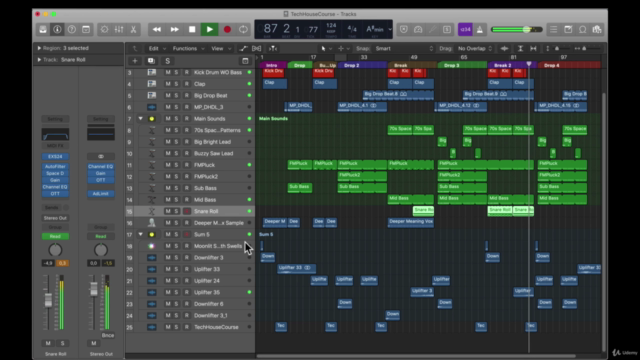Toggle the Inspector button
Screen dimensions: 640x360
57,29
